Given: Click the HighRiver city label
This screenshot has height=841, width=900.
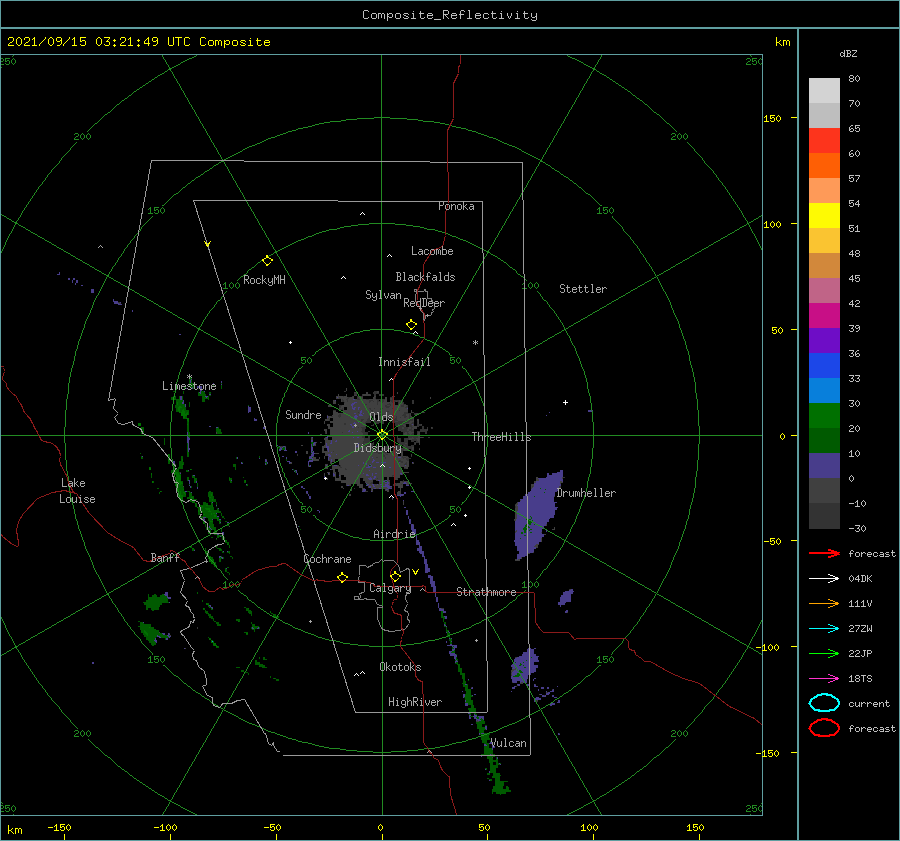Looking at the screenshot, I should 415,702.
